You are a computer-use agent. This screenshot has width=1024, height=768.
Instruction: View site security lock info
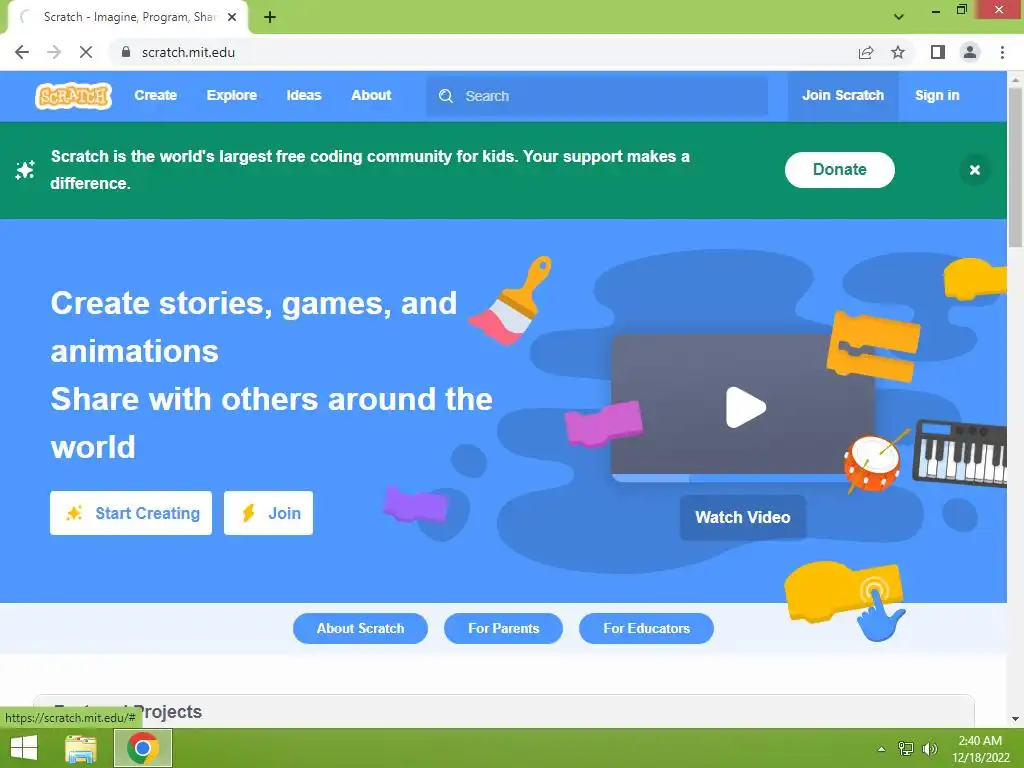126,52
